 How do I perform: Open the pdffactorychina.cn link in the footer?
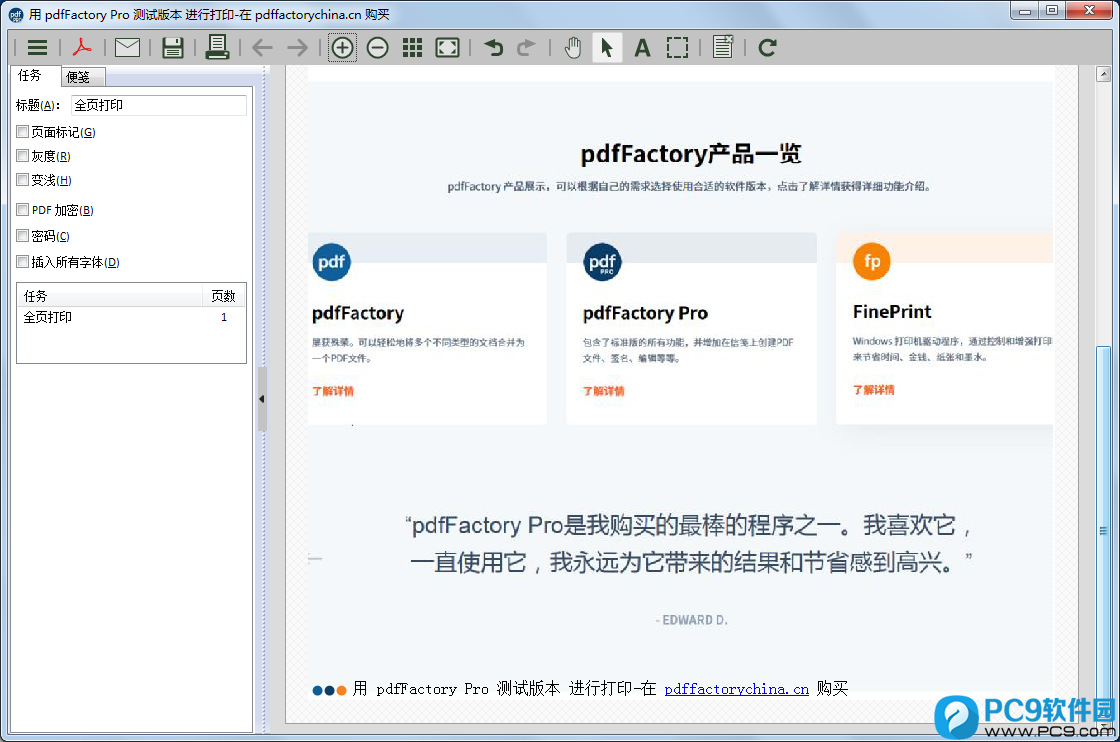(736, 689)
